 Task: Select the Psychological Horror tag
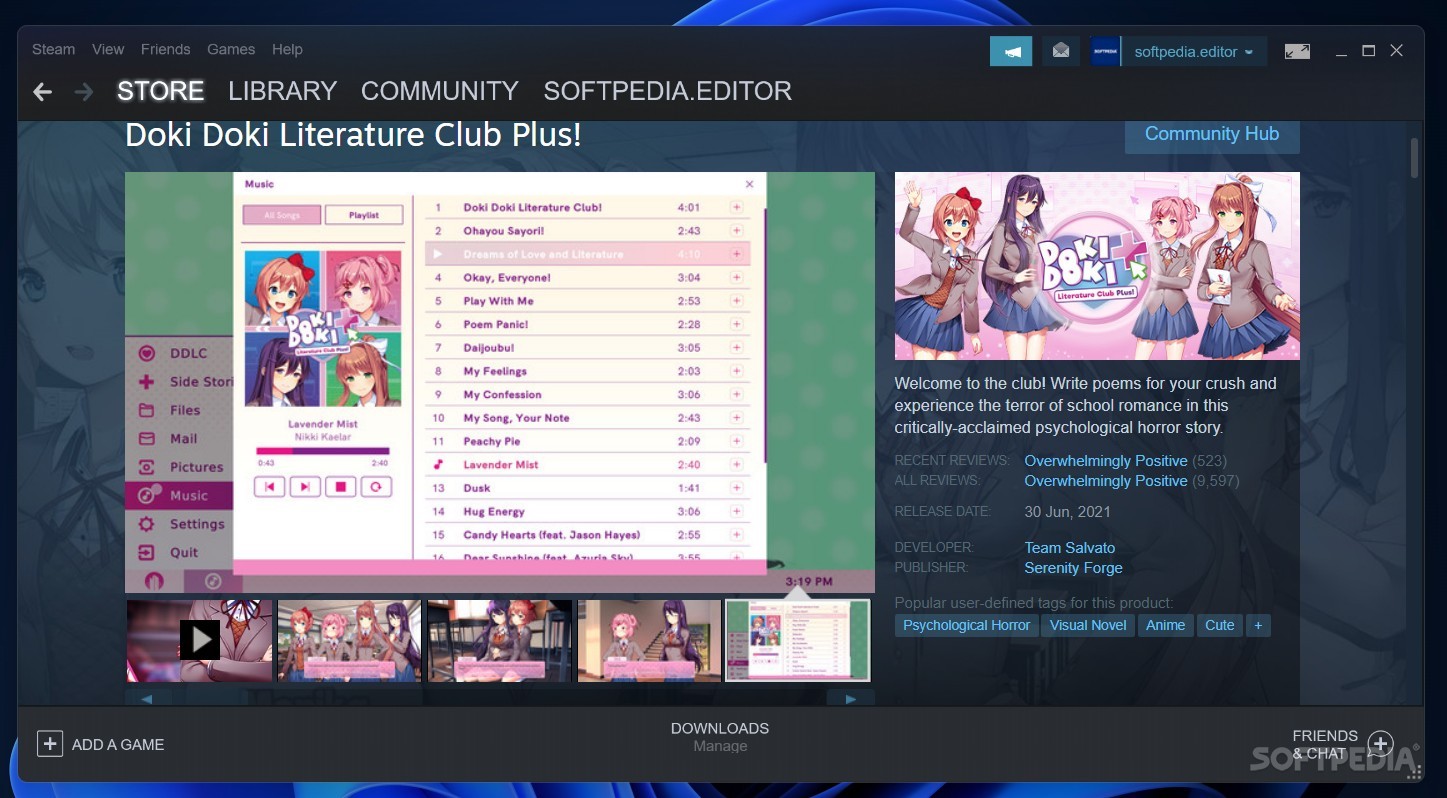click(966, 625)
